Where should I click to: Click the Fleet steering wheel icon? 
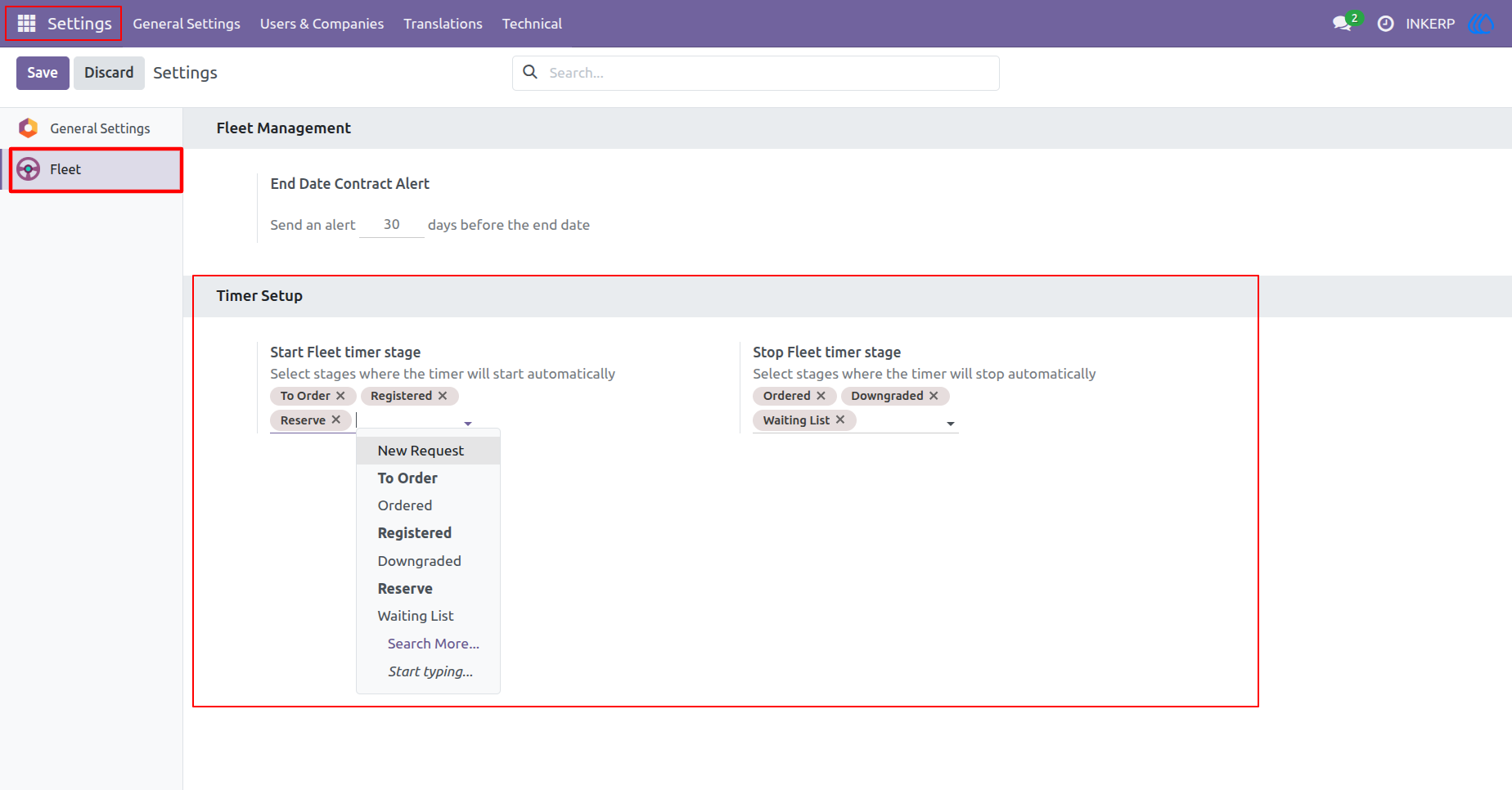click(29, 169)
